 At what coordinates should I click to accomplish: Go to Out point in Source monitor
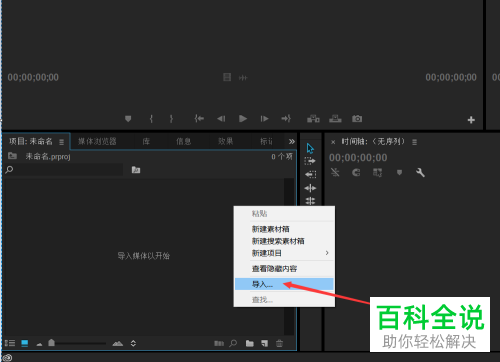(x=286, y=118)
